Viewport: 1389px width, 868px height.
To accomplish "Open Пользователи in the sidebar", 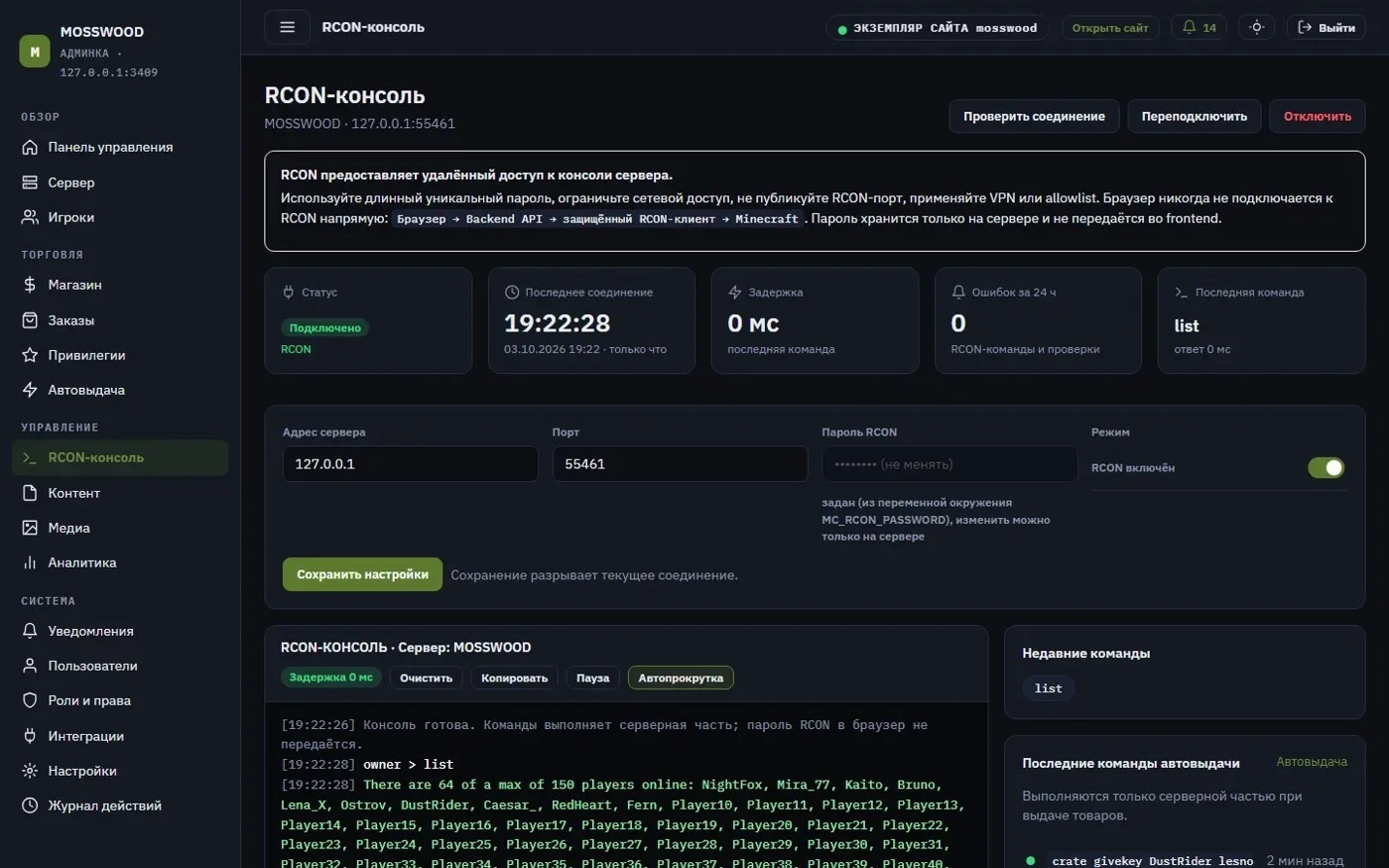I will tap(120, 666).
